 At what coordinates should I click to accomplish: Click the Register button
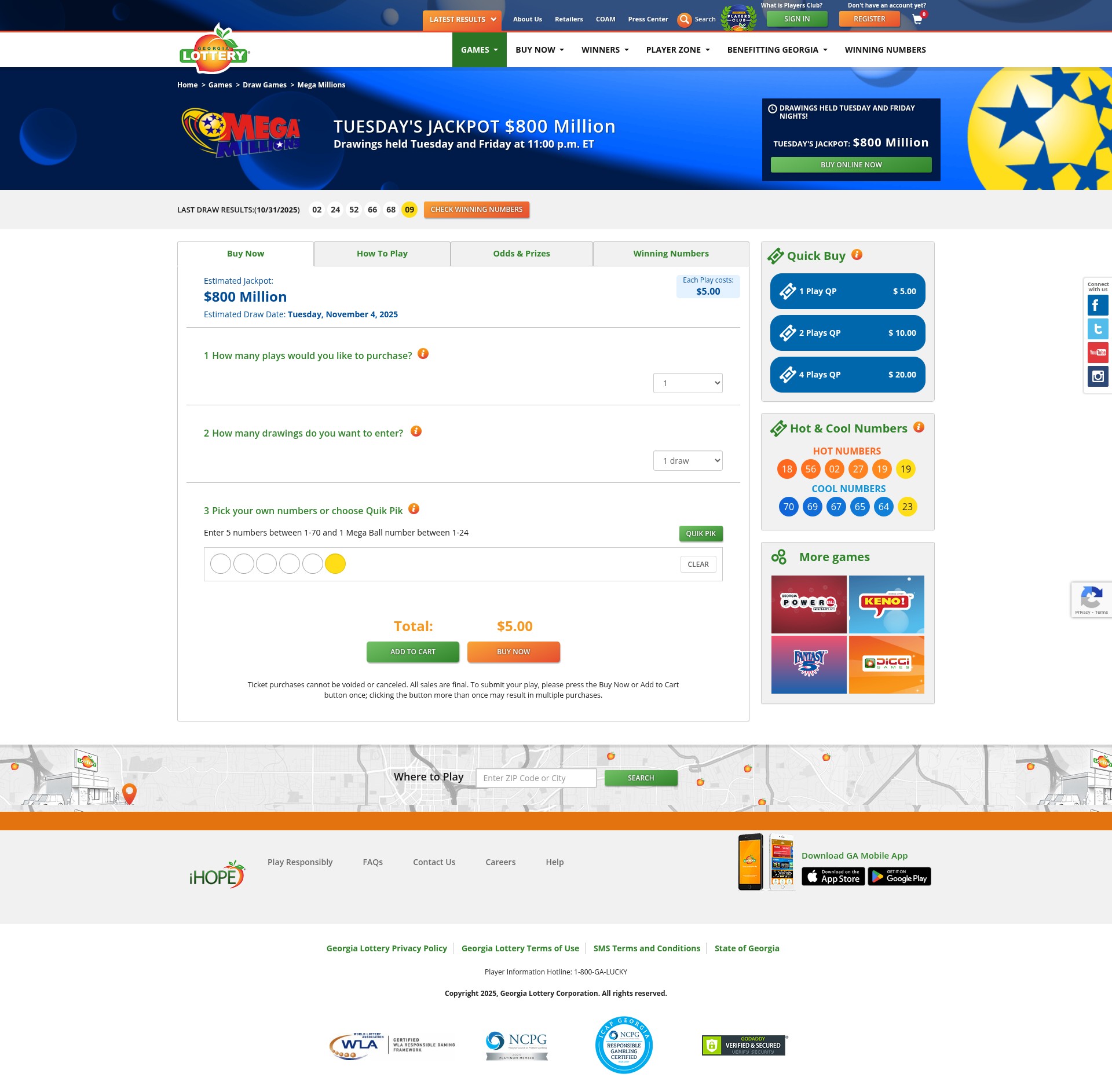pyautogui.click(x=869, y=19)
